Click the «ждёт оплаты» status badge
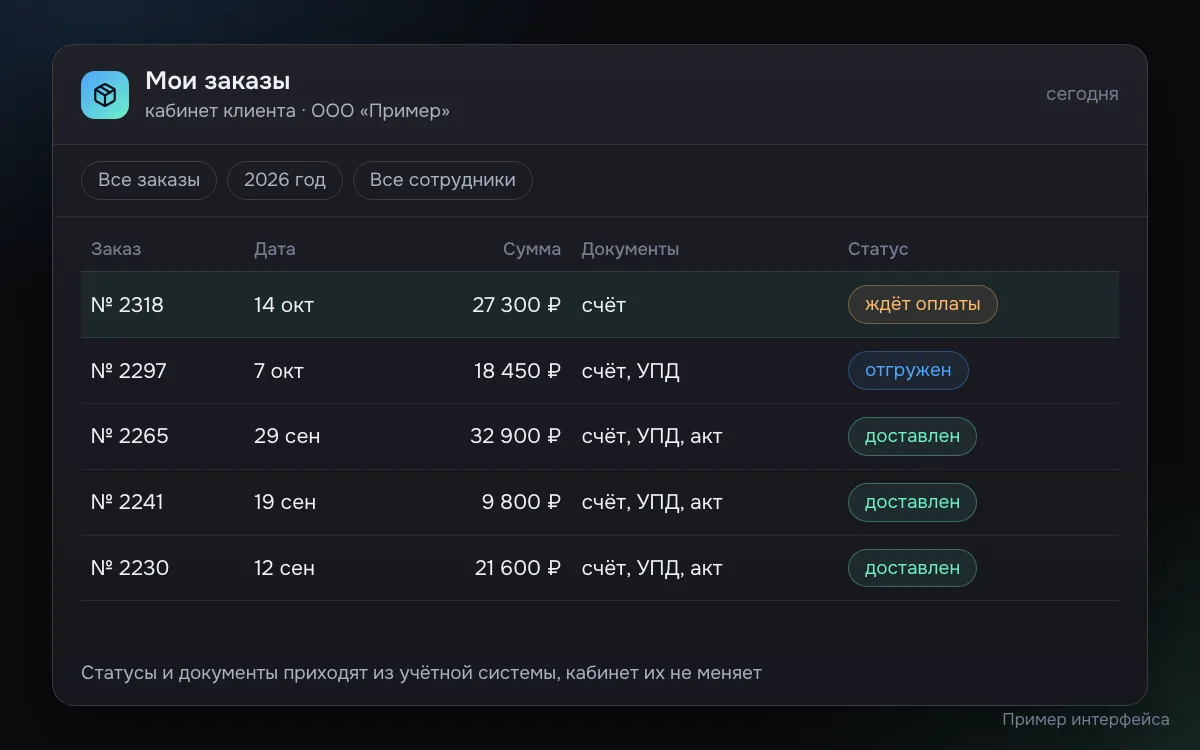 [x=923, y=304]
